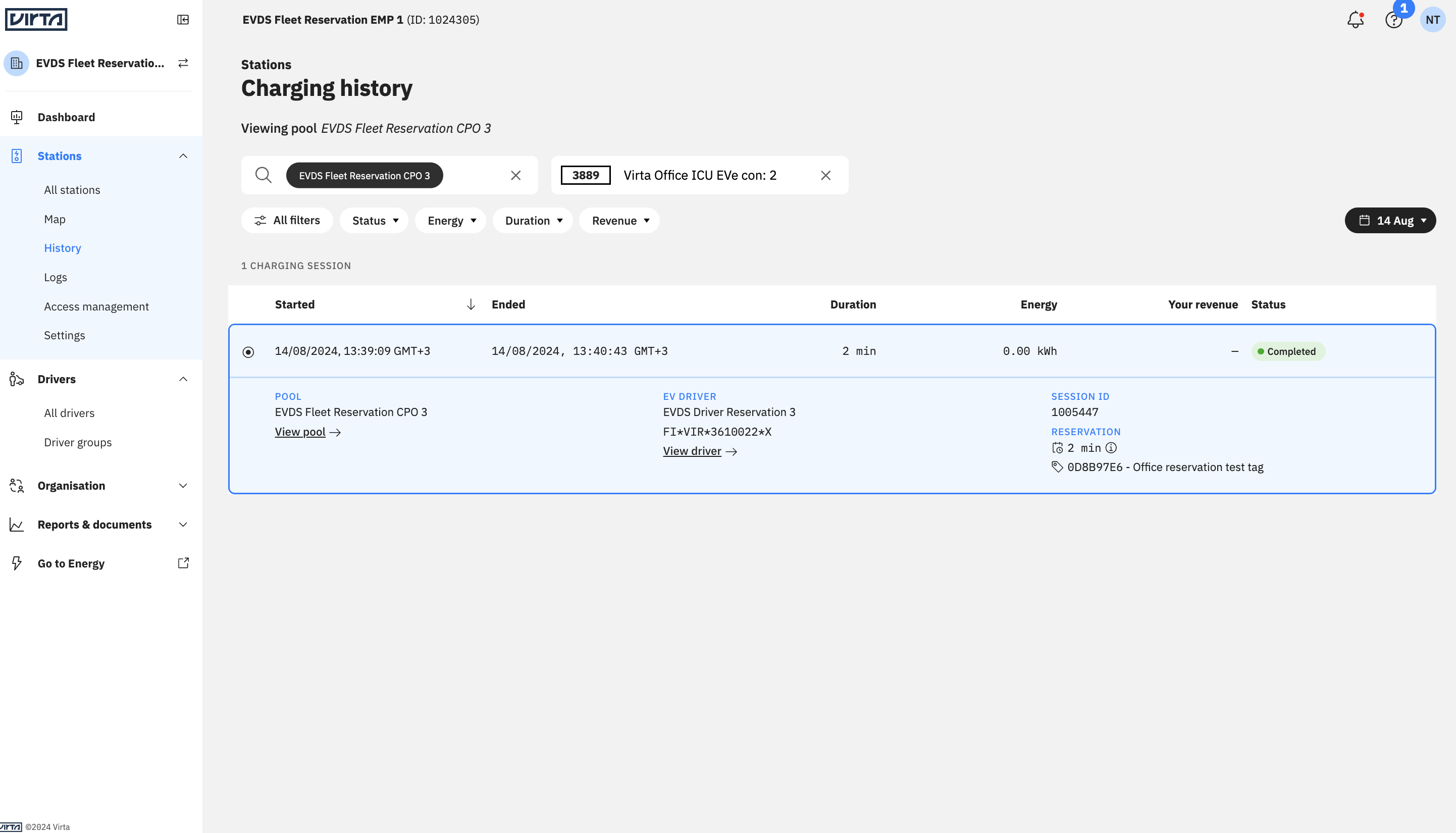Open the Logs page
The image size is (1456, 833).
(56, 277)
